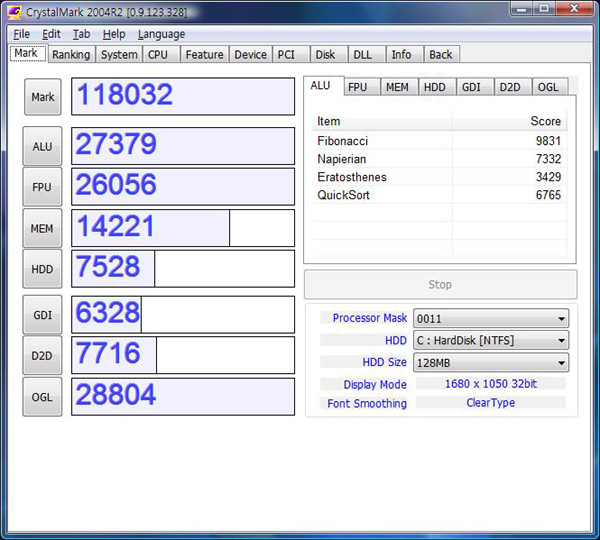
Task: Run the OGL benchmark button
Action: [x=42, y=397]
